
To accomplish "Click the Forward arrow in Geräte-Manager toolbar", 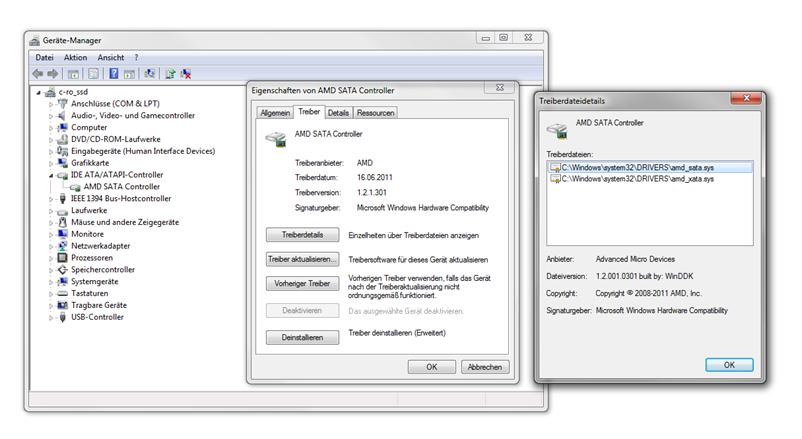I will (x=52, y=74).
